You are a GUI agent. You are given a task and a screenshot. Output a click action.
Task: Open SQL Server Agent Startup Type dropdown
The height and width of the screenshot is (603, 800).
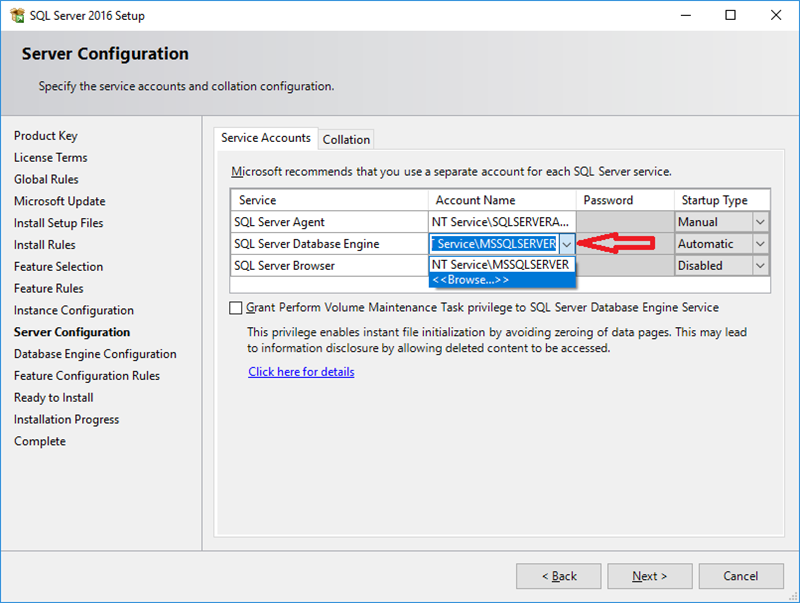tap(760, 222)
